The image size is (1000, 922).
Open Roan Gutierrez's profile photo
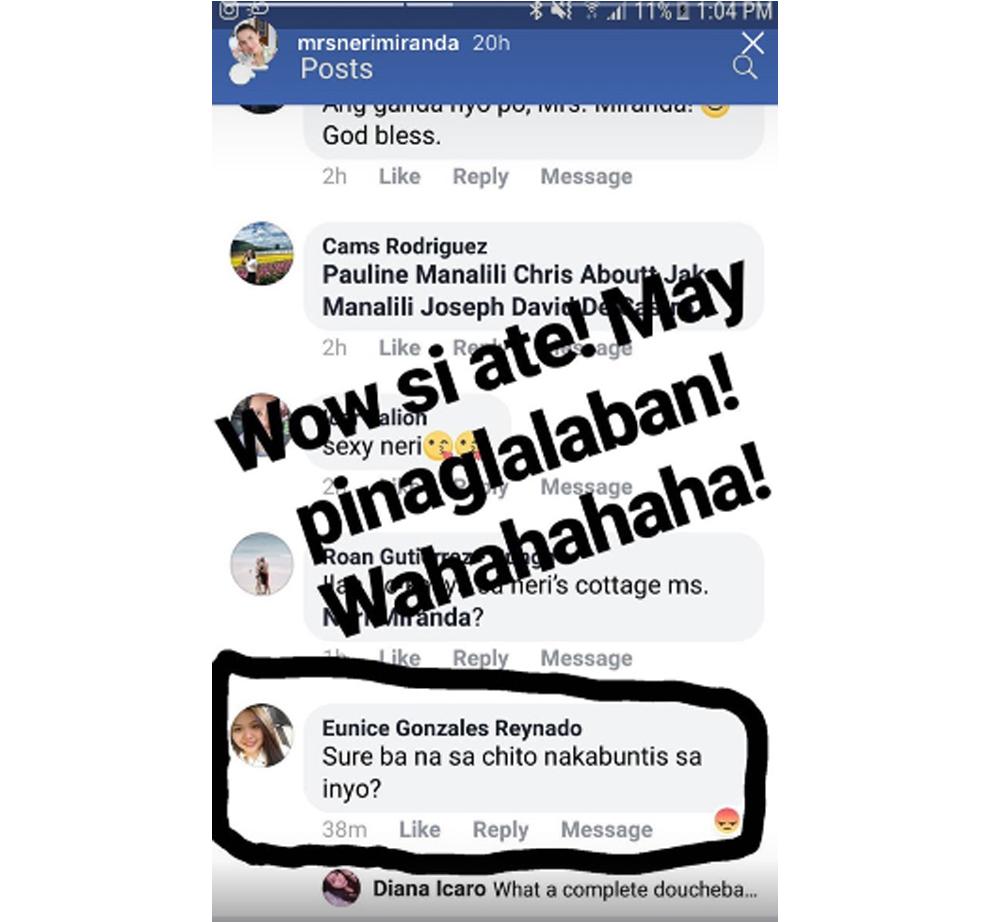[x=261, y=564]
